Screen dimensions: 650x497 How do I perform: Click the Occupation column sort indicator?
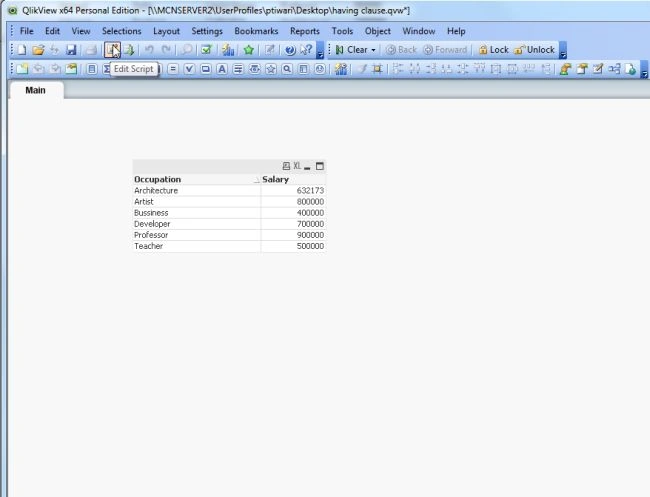[257, 180]
